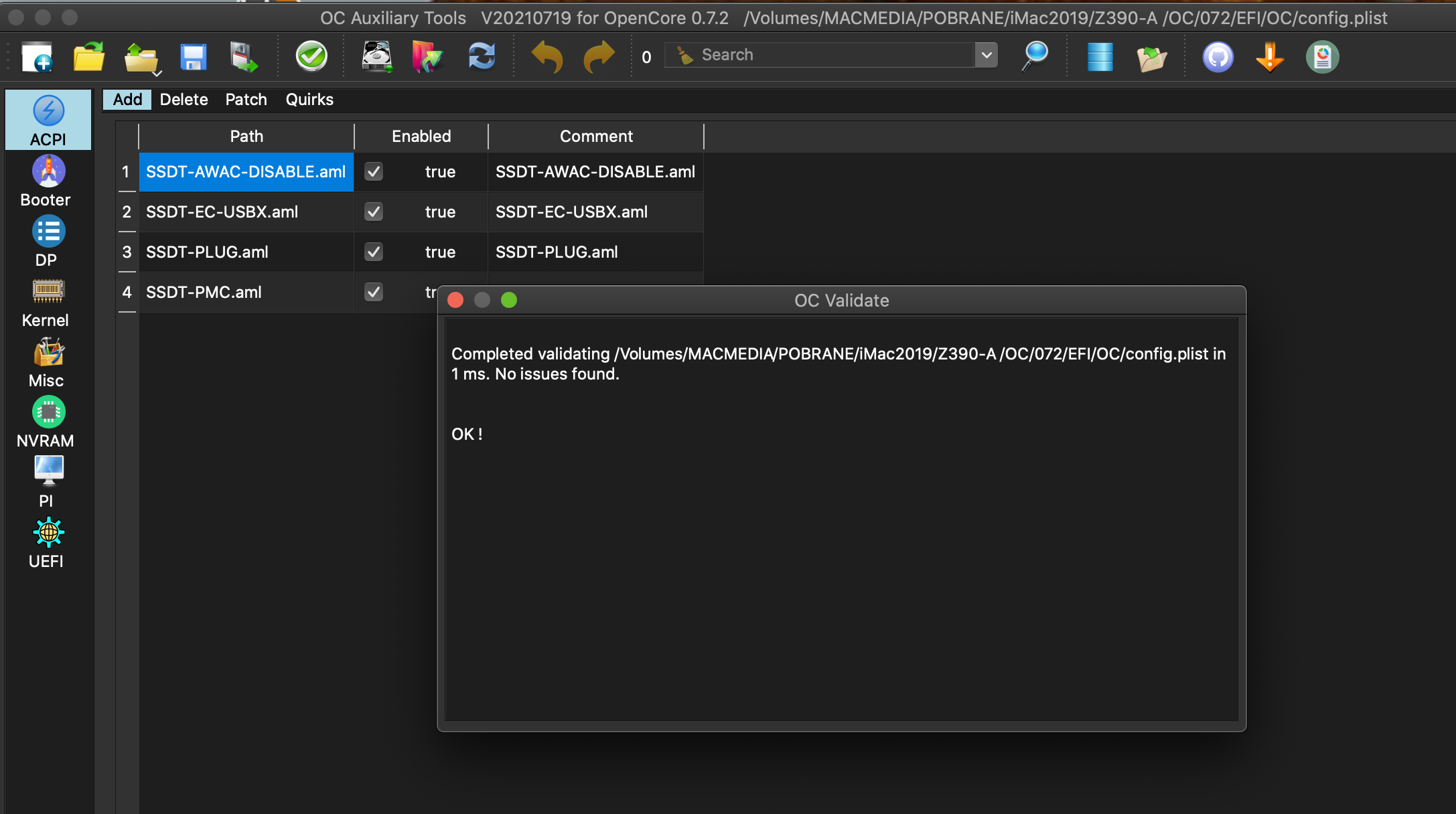Redo with the right curved arrow
This screenshot has height=814, width=1456.
pyautogui.click(x=599, y=57)
